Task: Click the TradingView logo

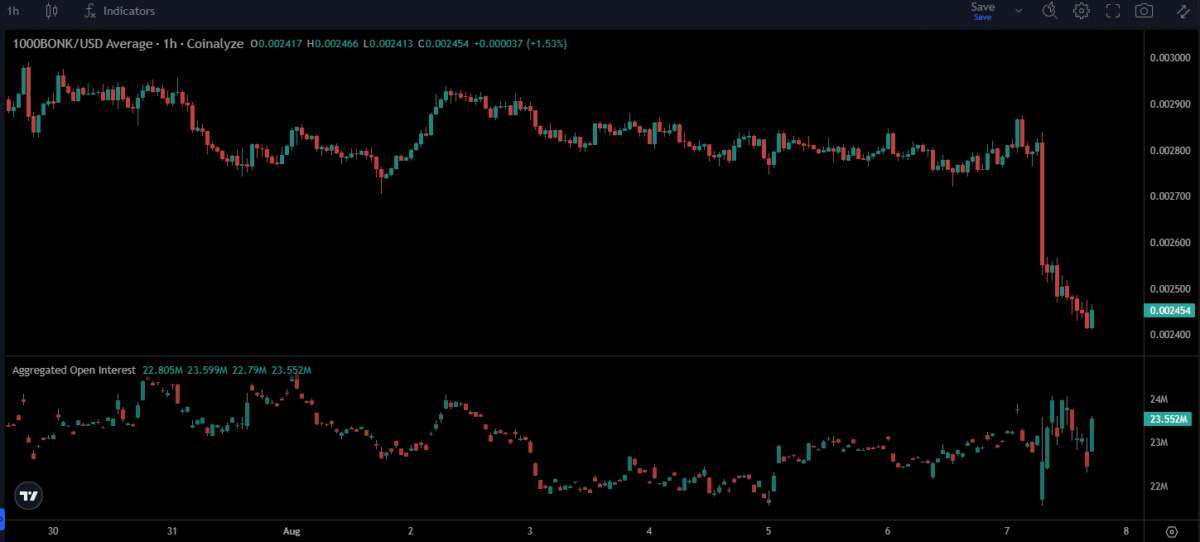Action: point(28,495)
